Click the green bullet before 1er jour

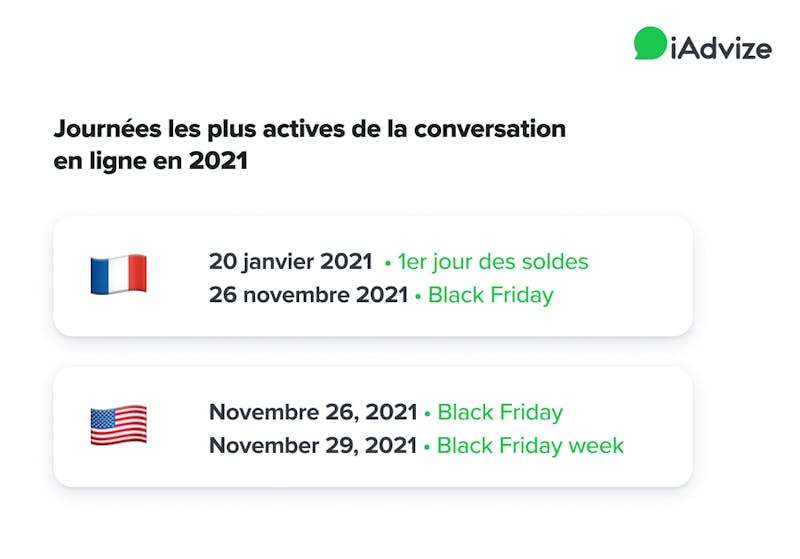(x=388, y=264)
